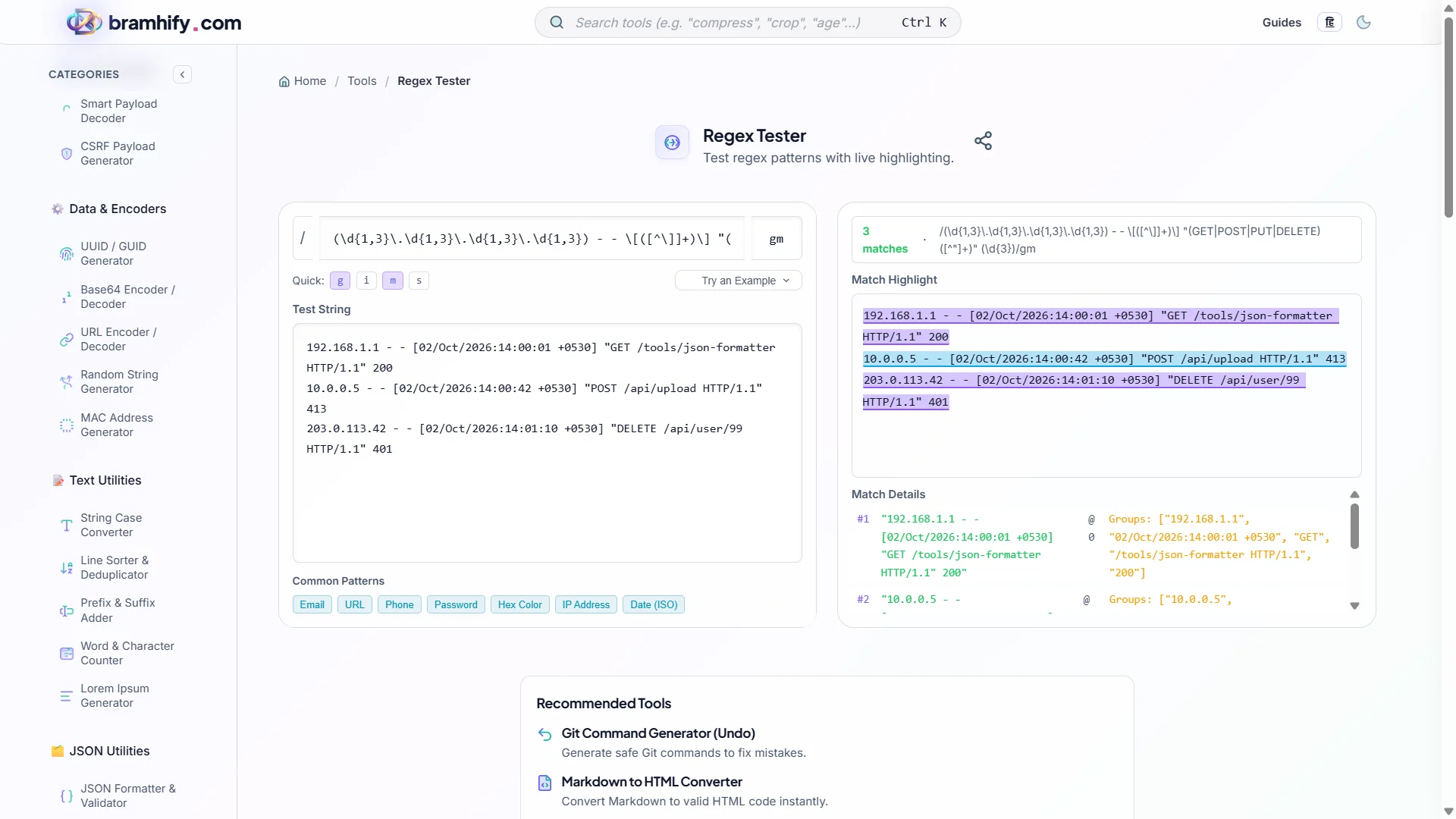Open Smart Payload Decoder from sidebar
1456x819 pixels.
point(119,111)
